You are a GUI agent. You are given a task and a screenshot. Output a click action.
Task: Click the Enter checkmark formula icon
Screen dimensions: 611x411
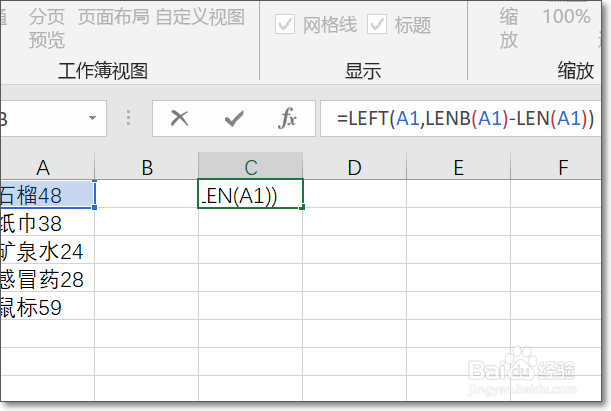234,119
